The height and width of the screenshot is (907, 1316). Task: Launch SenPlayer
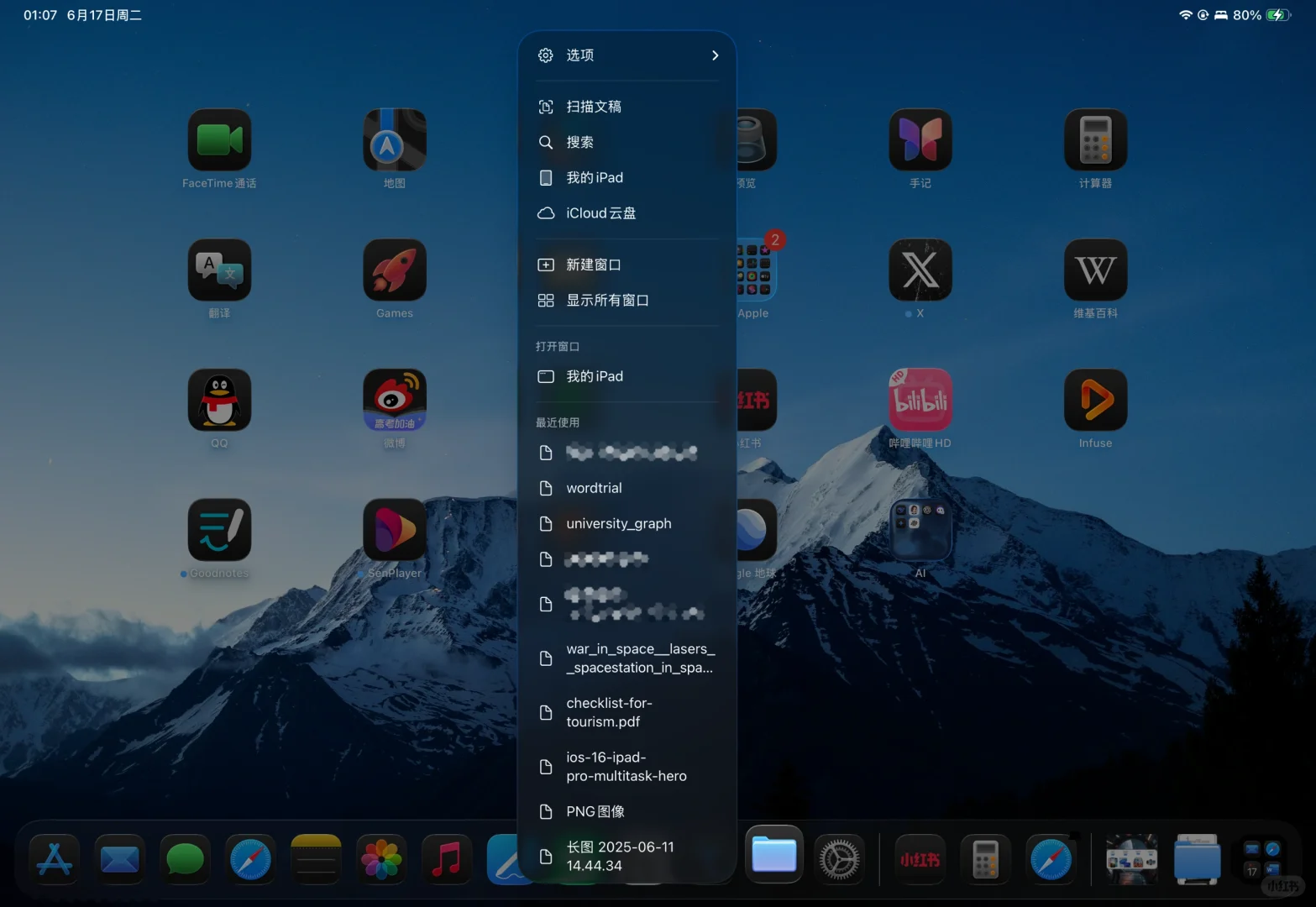click(x=394, y=531)
